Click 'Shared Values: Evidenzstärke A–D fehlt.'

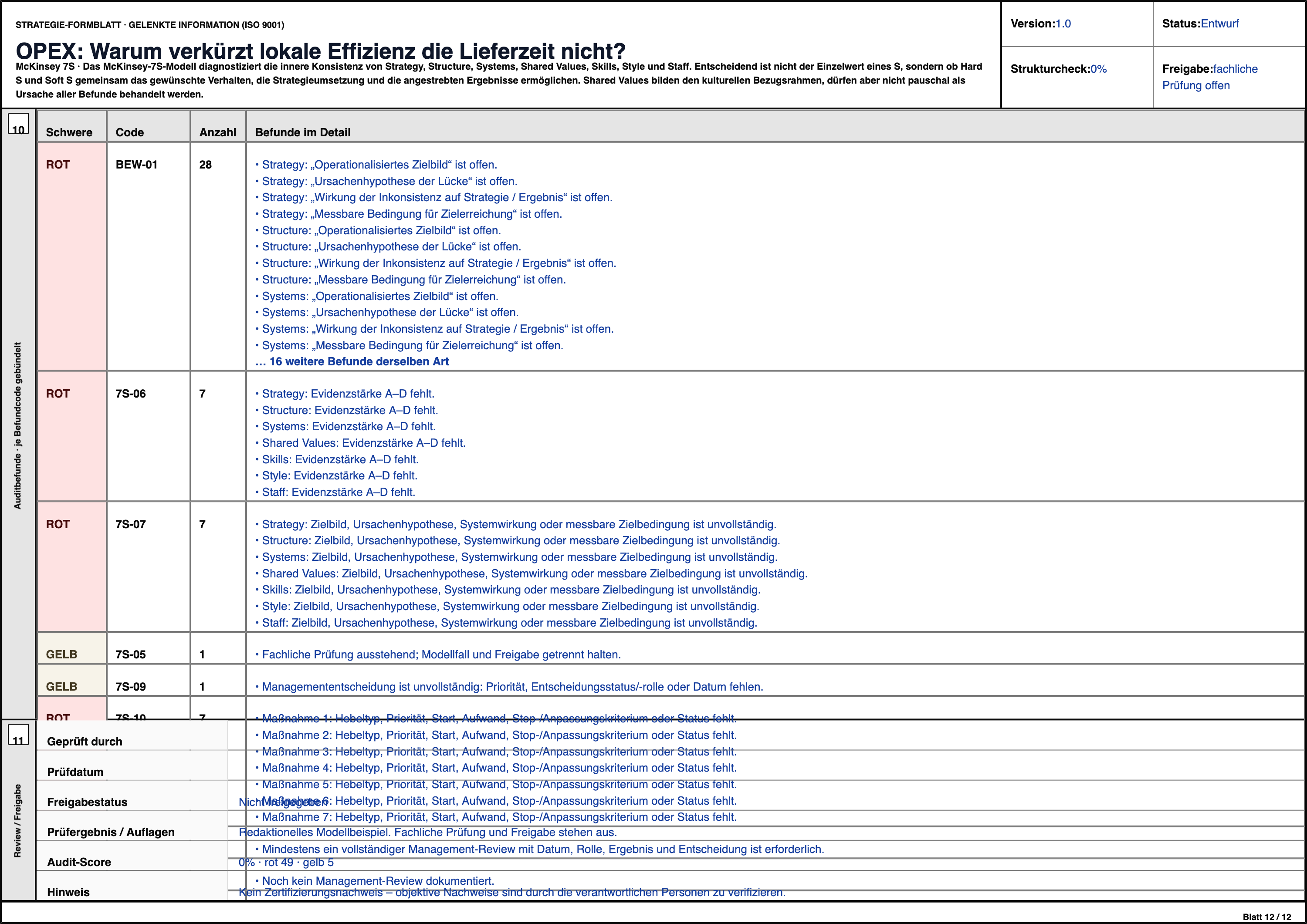click(360, 443)
